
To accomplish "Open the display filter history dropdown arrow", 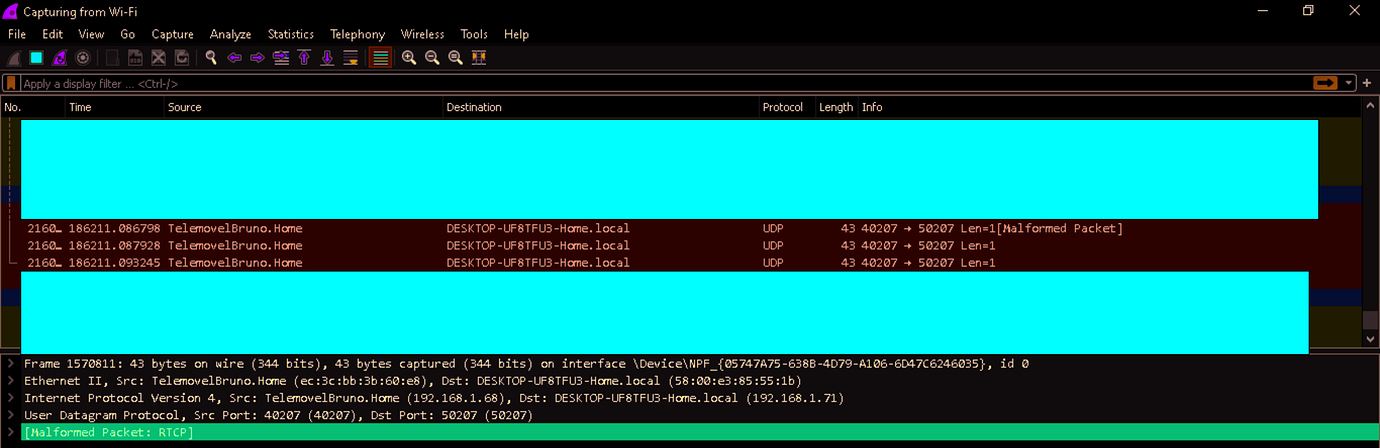I will pyautogui.click(x=1350, y=83).
